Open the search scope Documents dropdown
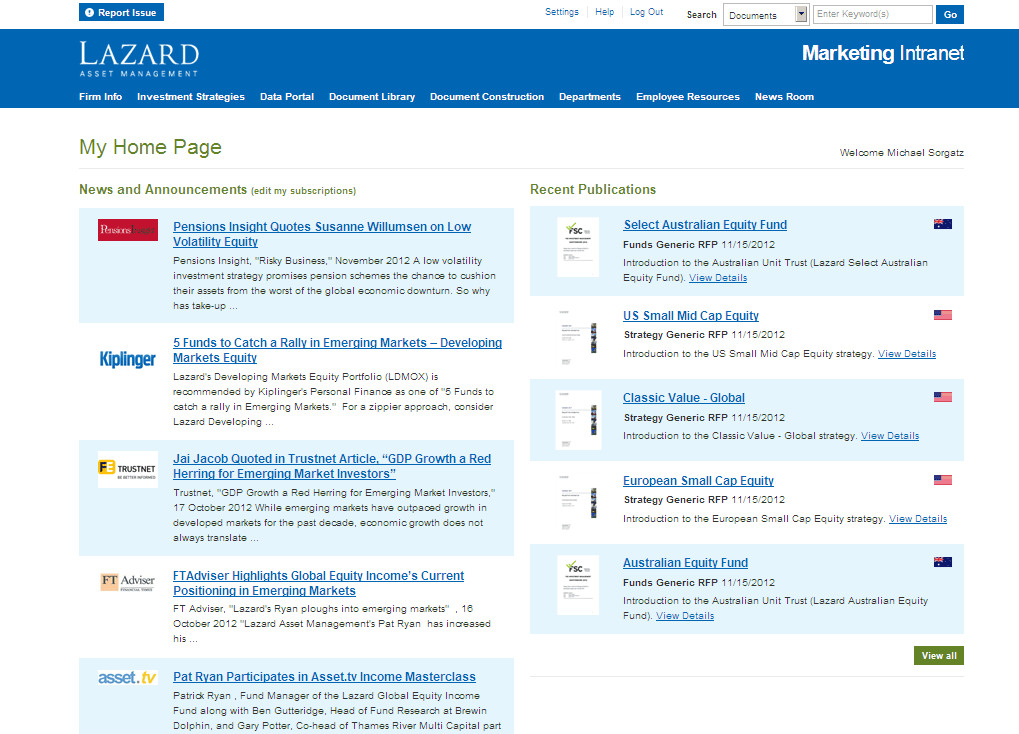This screenshot has width=1019, height=734. click(x=766, y=14)
